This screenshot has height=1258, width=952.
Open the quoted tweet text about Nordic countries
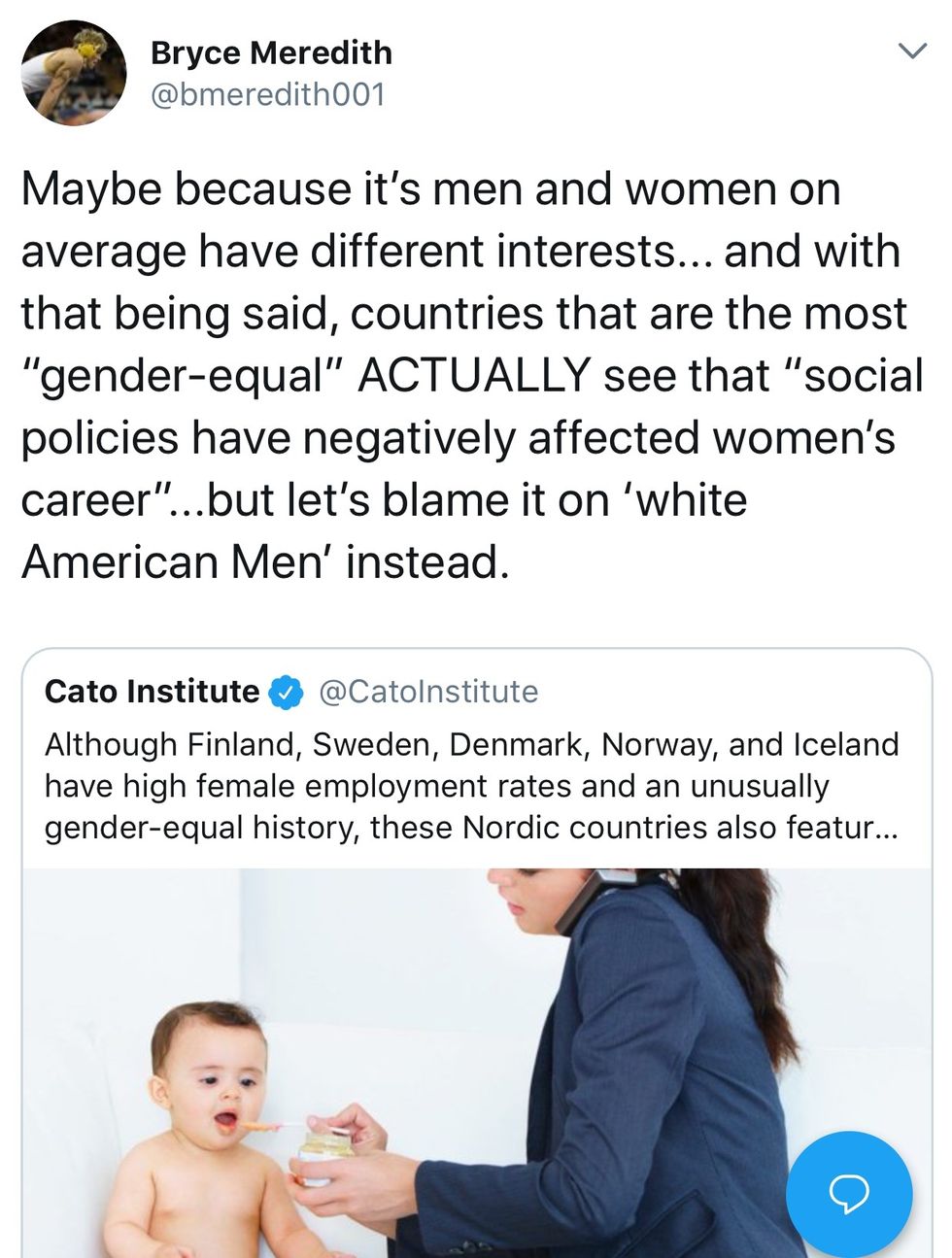471,786
